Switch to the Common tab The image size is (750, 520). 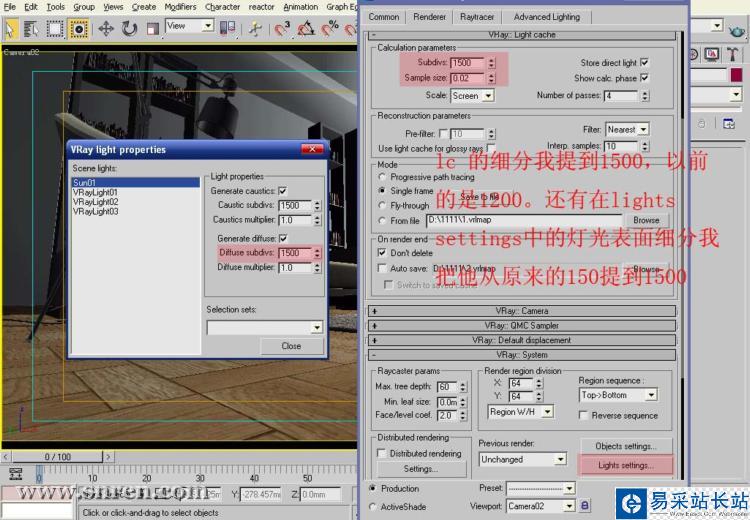384,17
